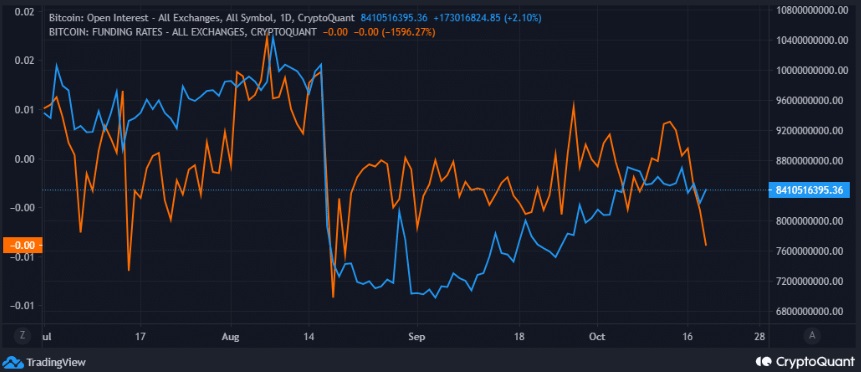Viewport: 861px width, 372px height.
Task: Toggle auto scale with the A button
Action: click(x=812, y=335)
